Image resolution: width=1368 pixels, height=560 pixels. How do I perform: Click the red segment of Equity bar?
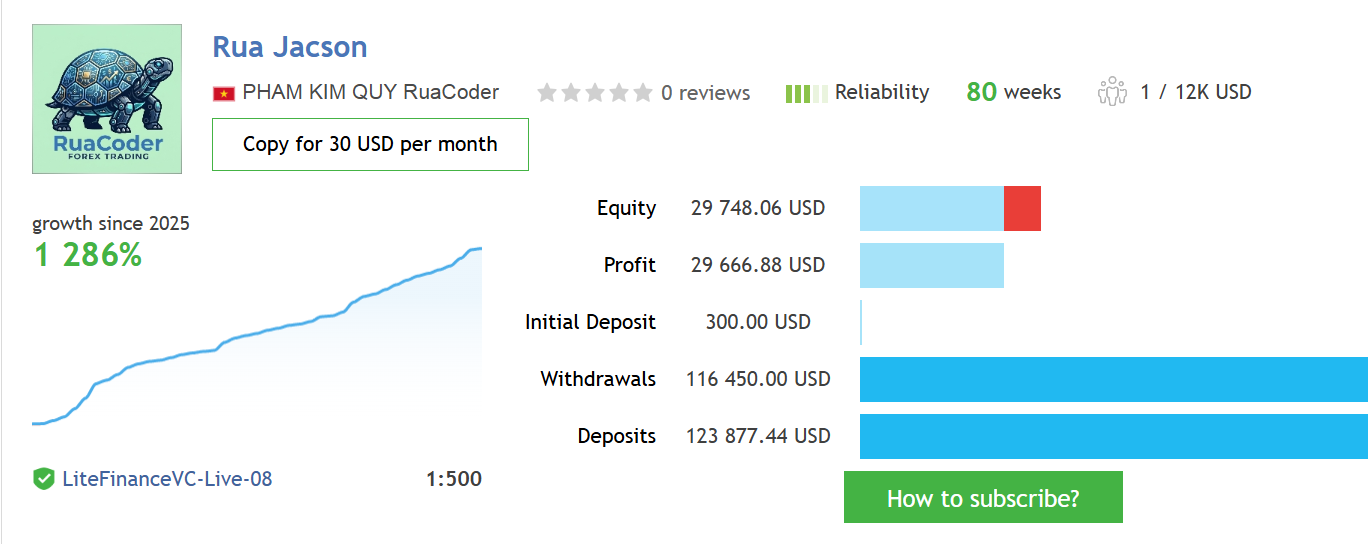click(x=1022, y=208)
